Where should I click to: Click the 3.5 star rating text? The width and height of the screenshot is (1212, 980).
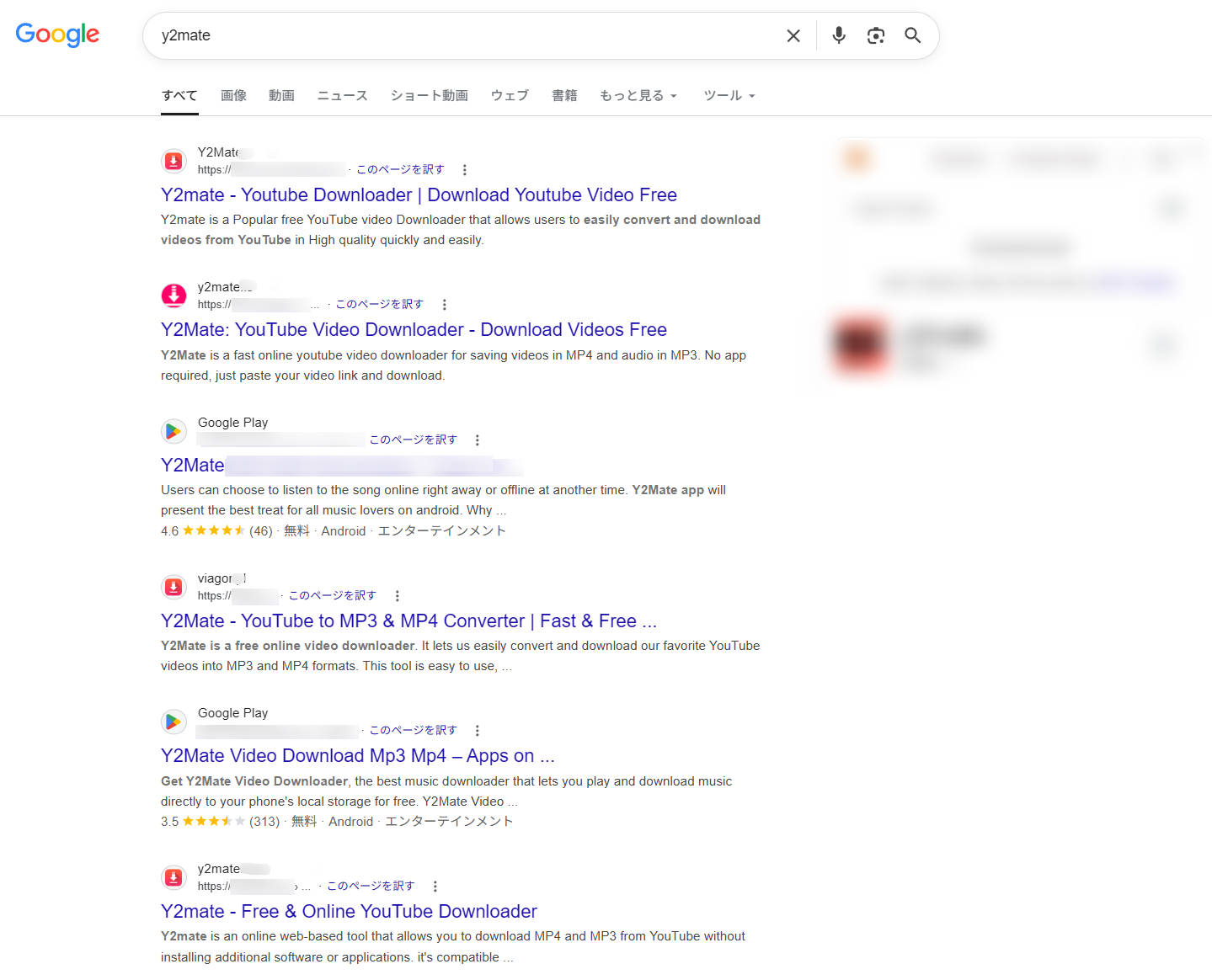(169, 822)
